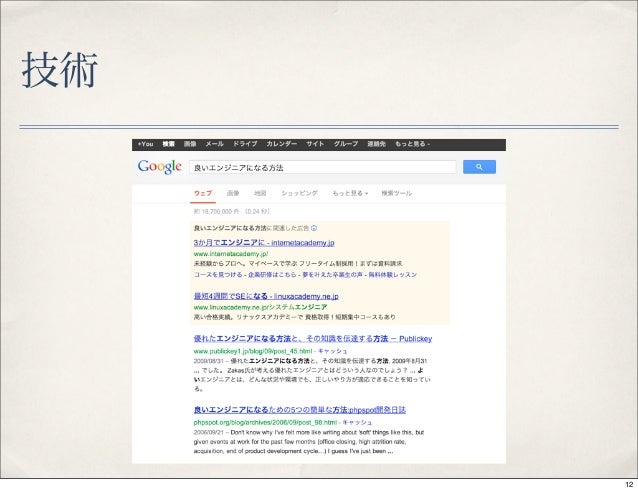The height and width of the screenshot is (491, 638).
Task: Switch to the 画像 results tab
Action: pos(233,193)
